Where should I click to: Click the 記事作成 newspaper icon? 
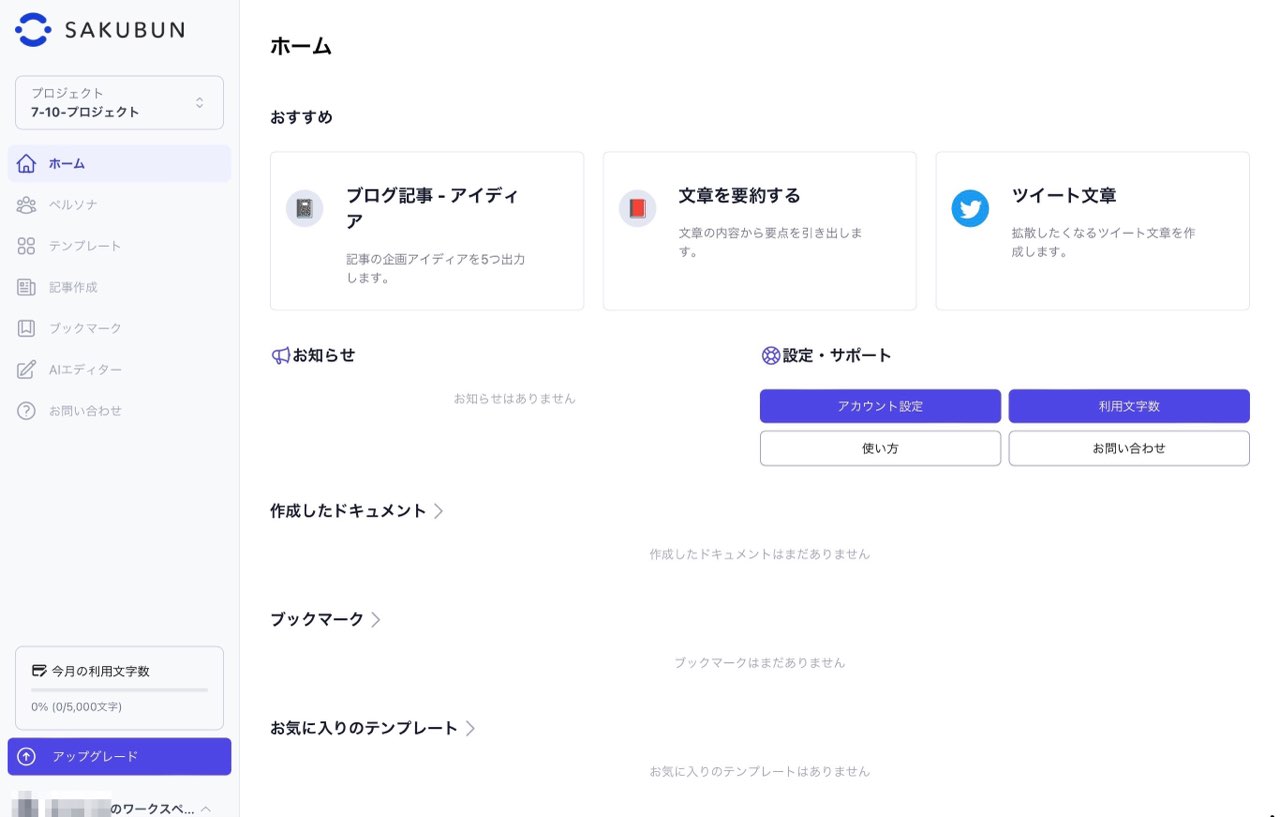click(x=27, y=288)
